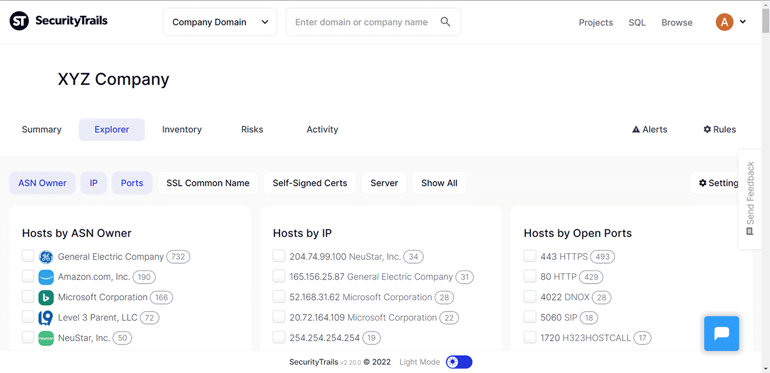Check the Level 3 Parent, LLC checkbox
Viewport: 770px width, 373px height.
point(28,317)
